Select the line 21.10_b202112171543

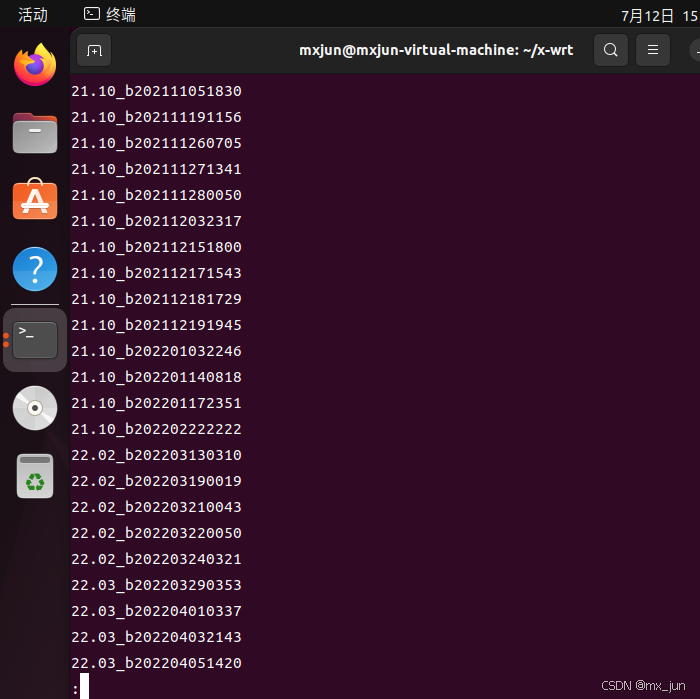156,273
